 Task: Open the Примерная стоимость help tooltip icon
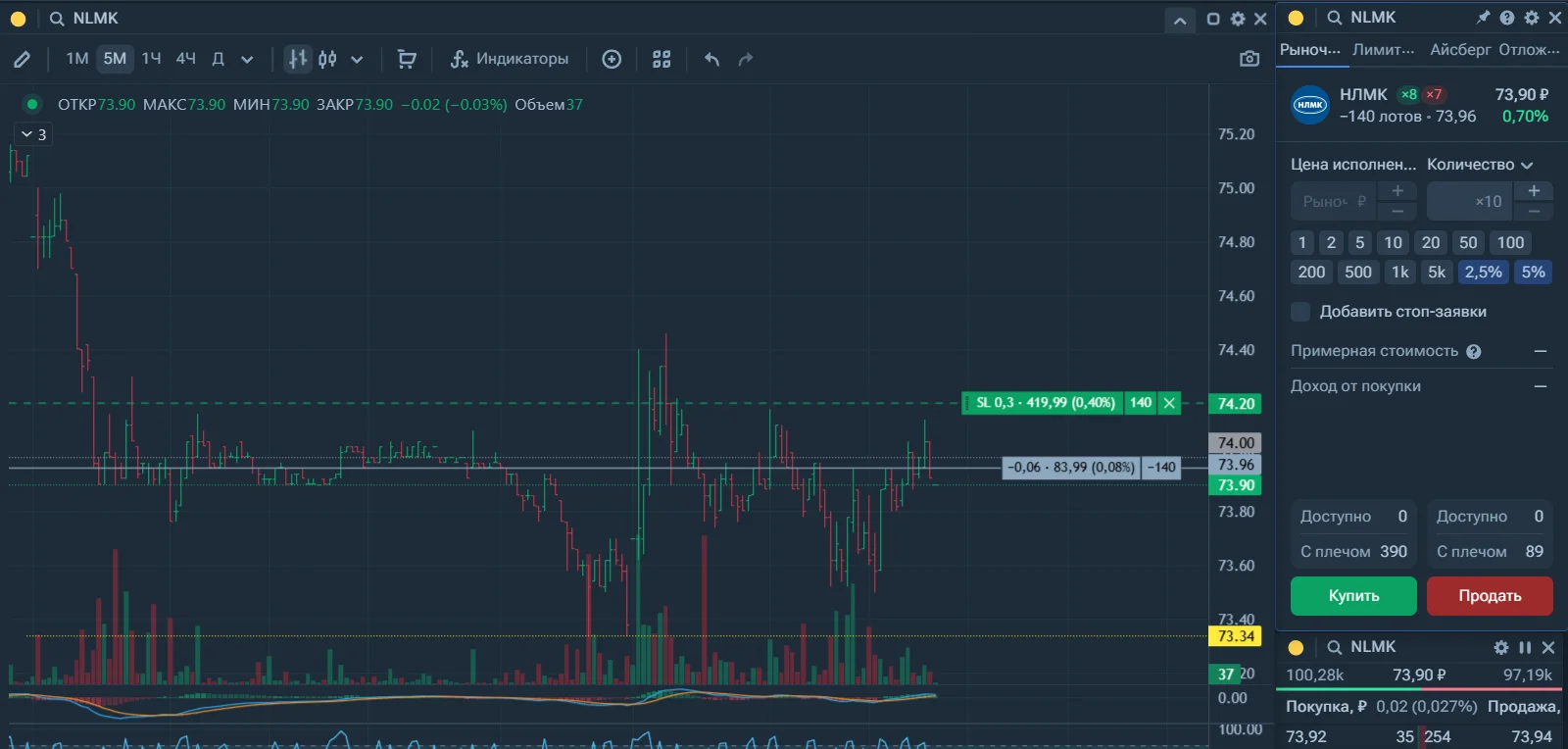coord(1474,352)
